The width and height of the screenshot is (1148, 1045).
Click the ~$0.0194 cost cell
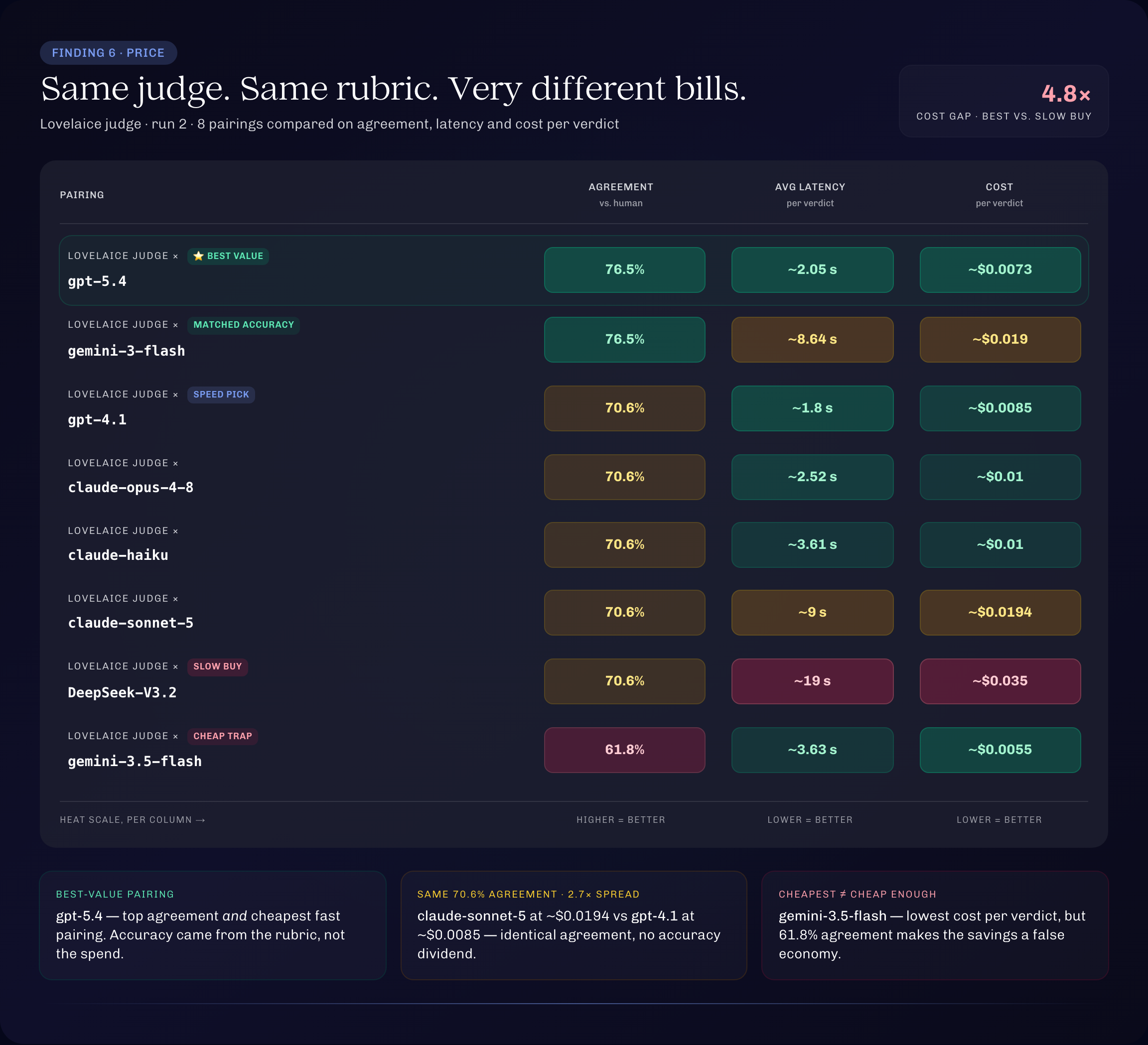pos(1000,613)
